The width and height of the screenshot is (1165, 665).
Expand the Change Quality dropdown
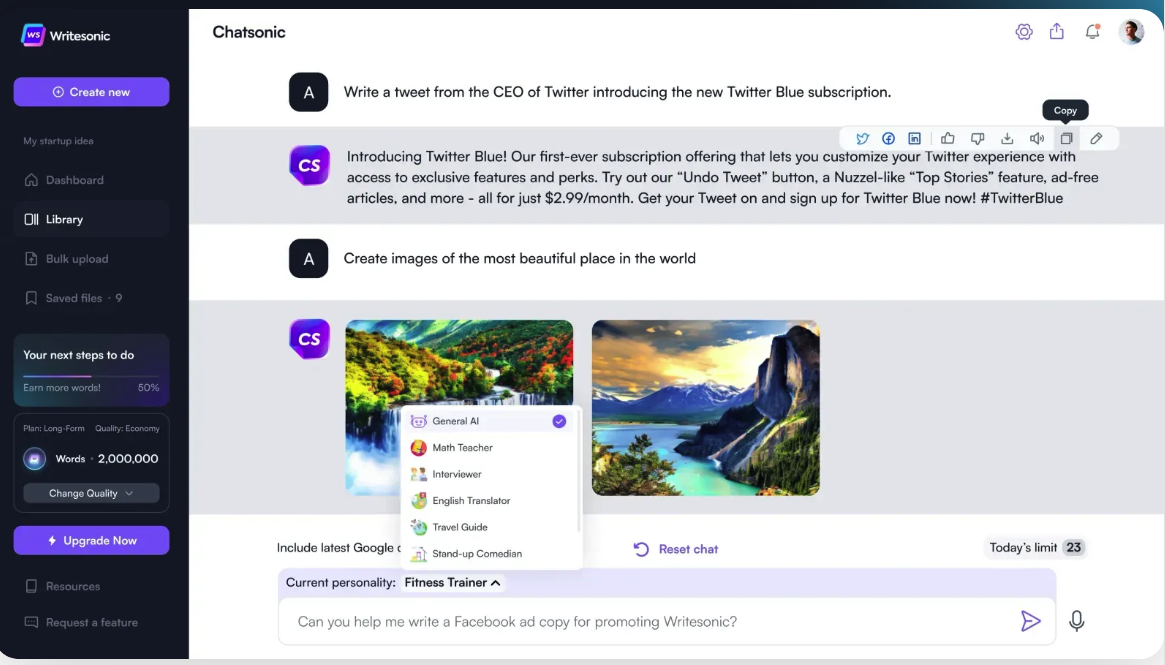(x=91, y=493)
